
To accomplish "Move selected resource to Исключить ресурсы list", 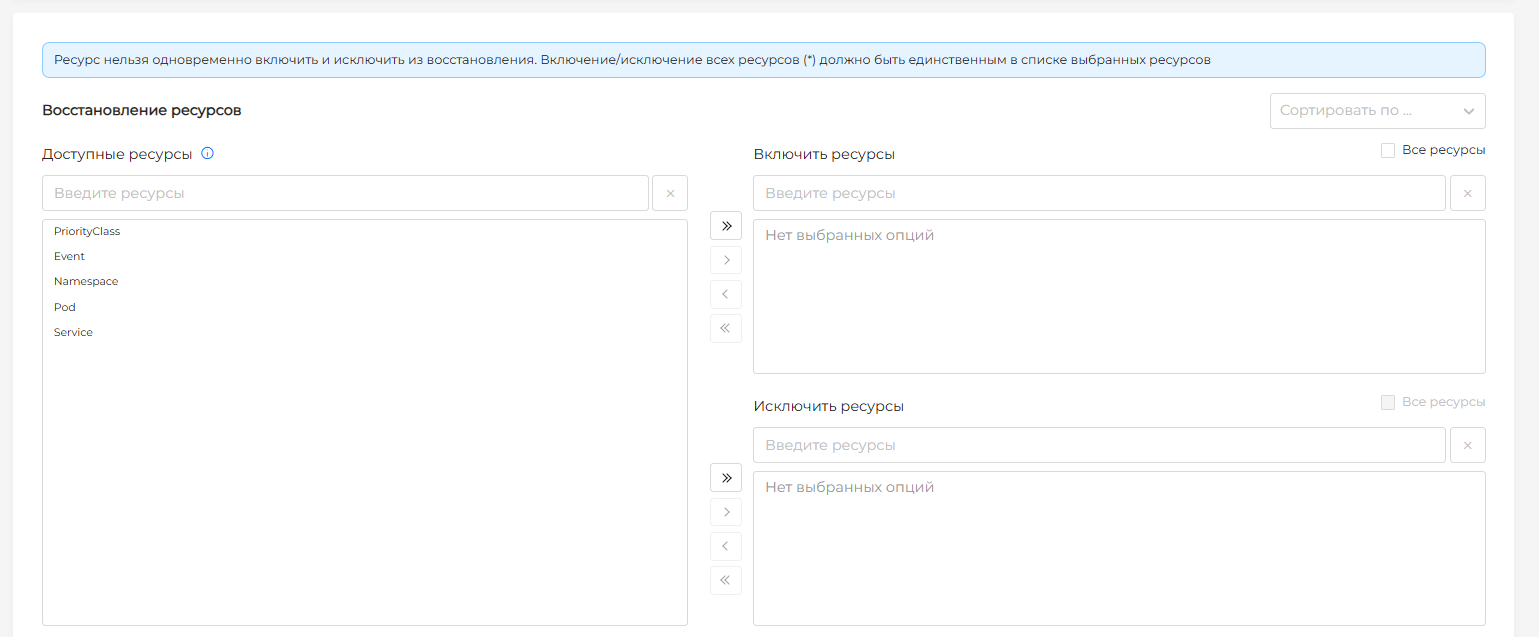I will point(726,512).
